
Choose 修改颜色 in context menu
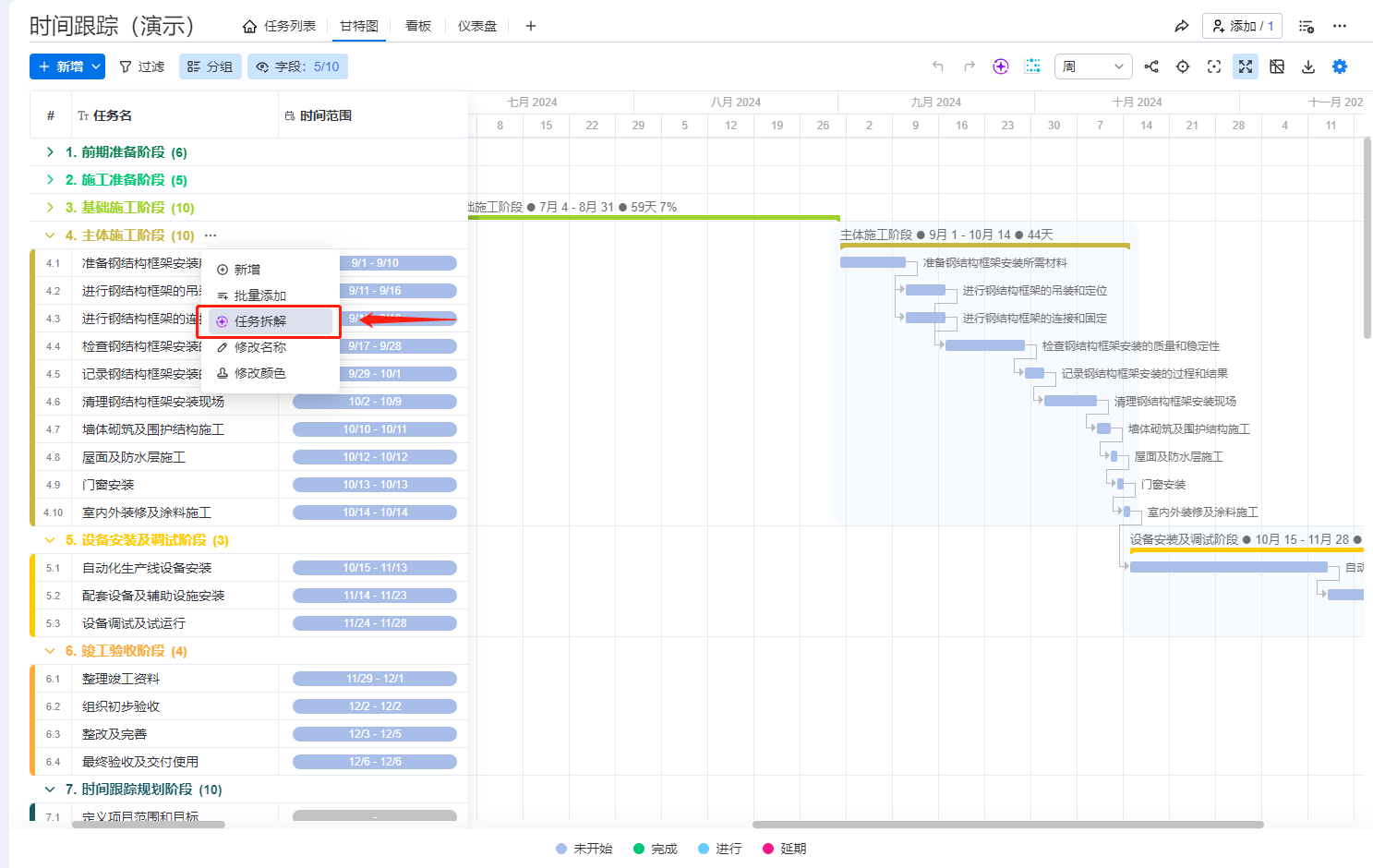click(x=271, y=373)
